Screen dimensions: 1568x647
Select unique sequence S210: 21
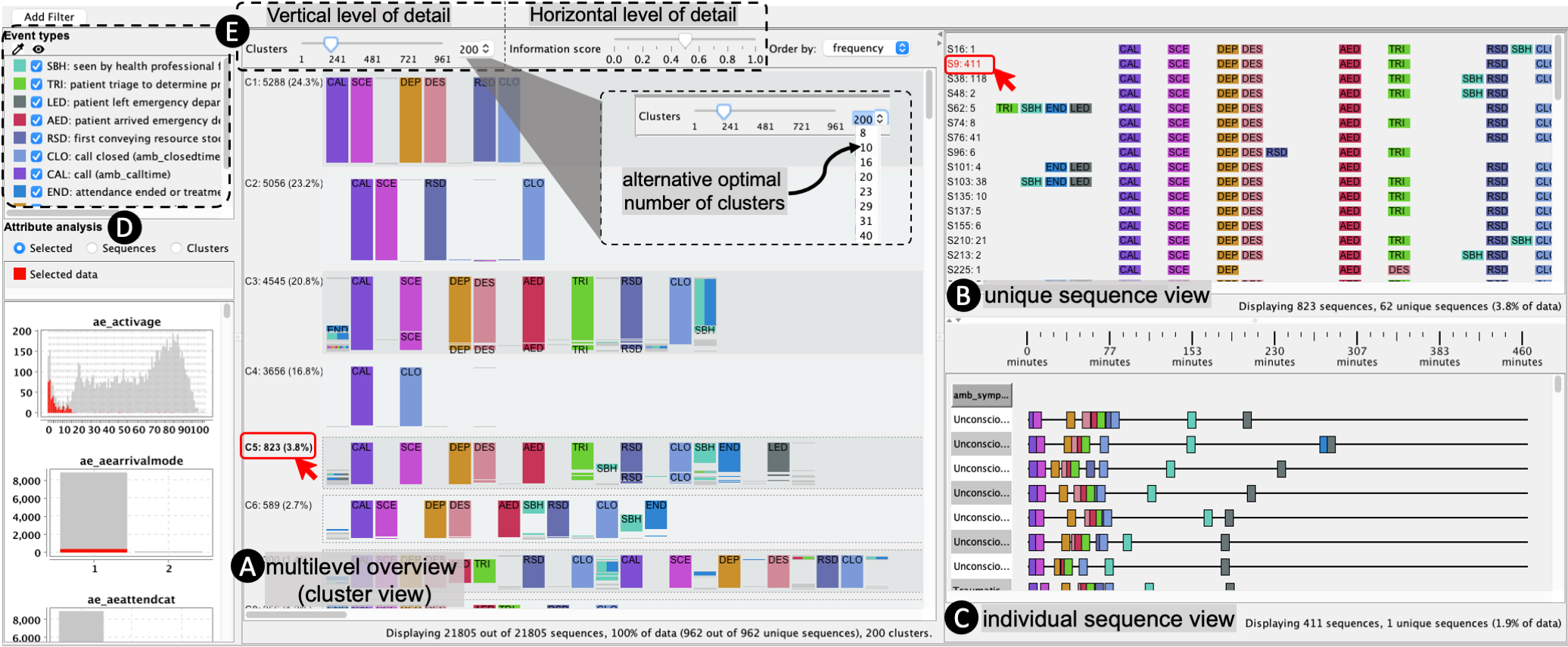pyautogui.click(x=967, y=241)
